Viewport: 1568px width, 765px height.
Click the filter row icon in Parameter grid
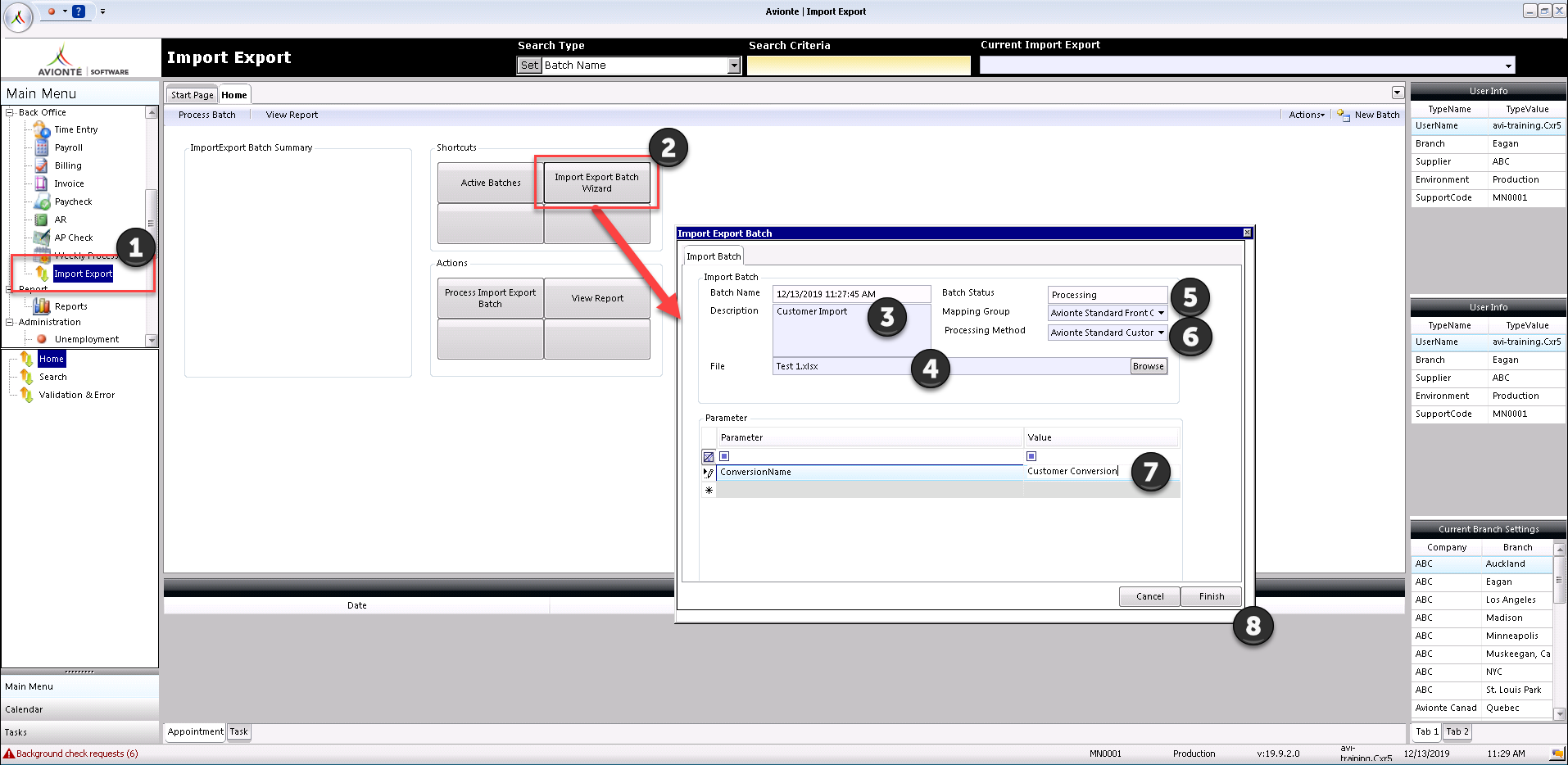(709, 456)
